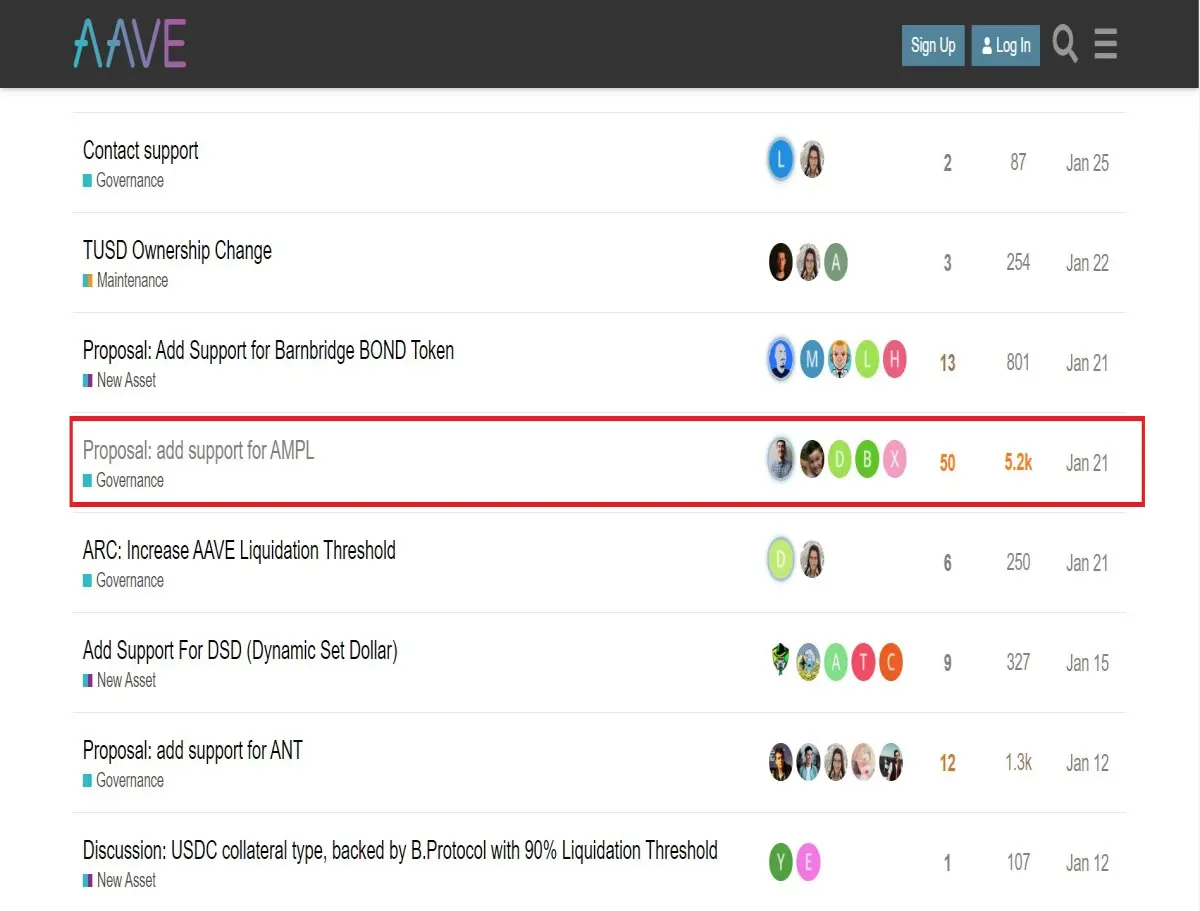Click the 13 replies count for BOND proposal
The image size is (1200, 911).
[947, 363]
